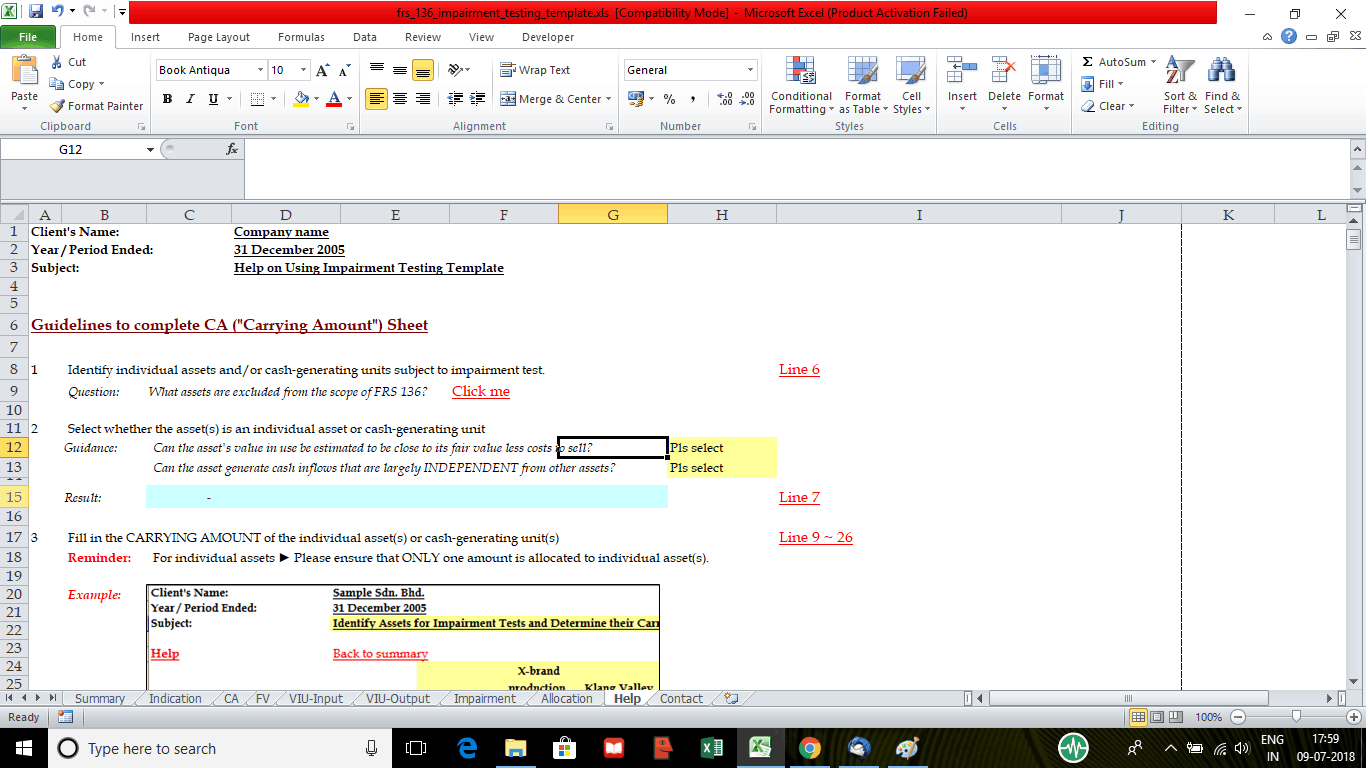
Task: Click the Percent Style icon
Action: point(669,99)
